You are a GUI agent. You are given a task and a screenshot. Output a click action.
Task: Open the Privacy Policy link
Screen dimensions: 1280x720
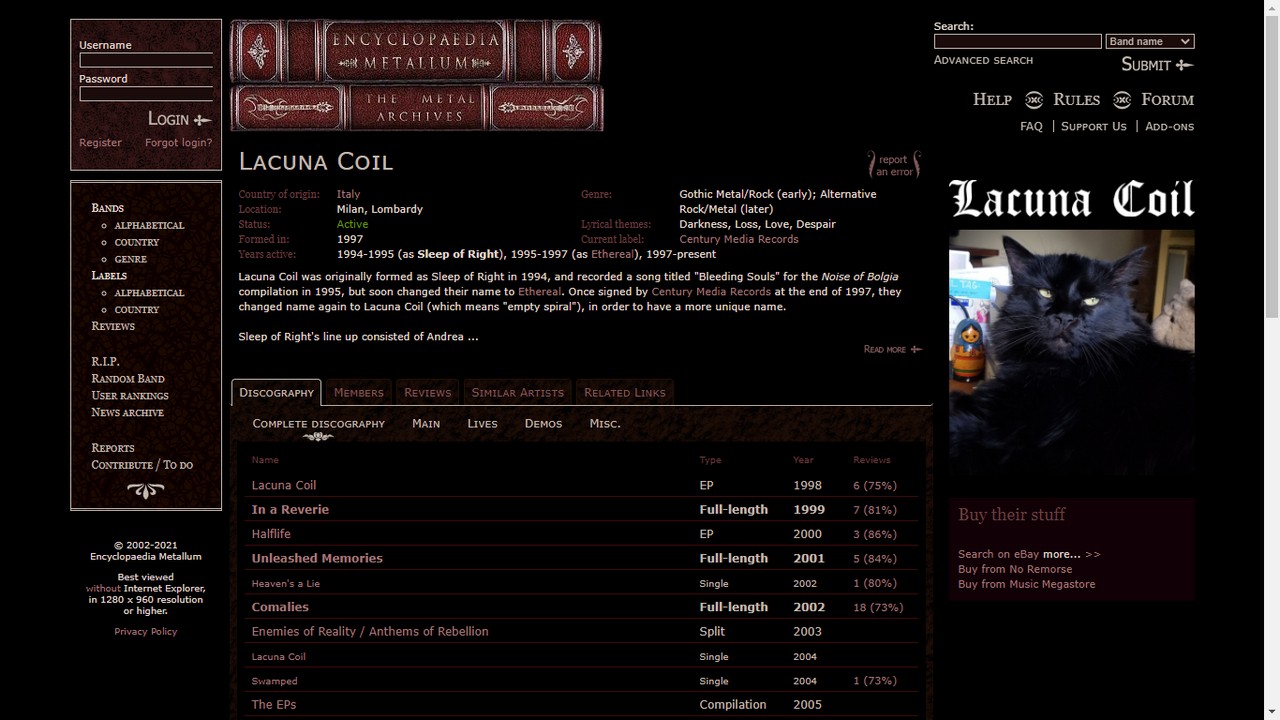coord(145,632)
